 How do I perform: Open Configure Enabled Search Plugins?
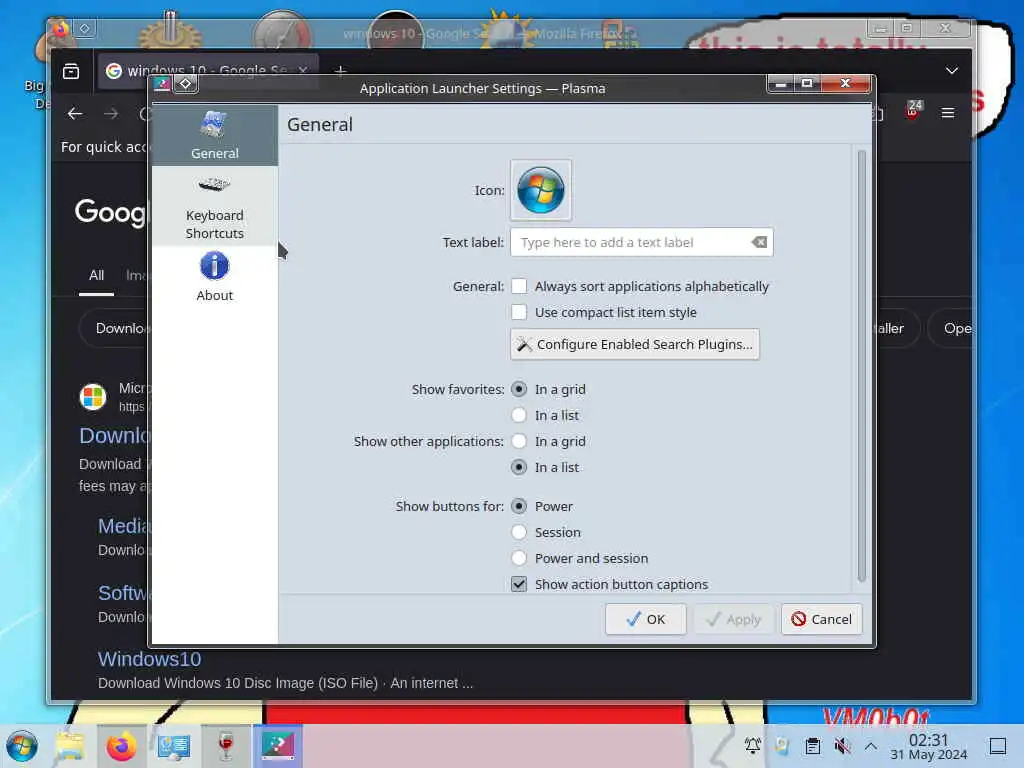(x=634, y=344)
